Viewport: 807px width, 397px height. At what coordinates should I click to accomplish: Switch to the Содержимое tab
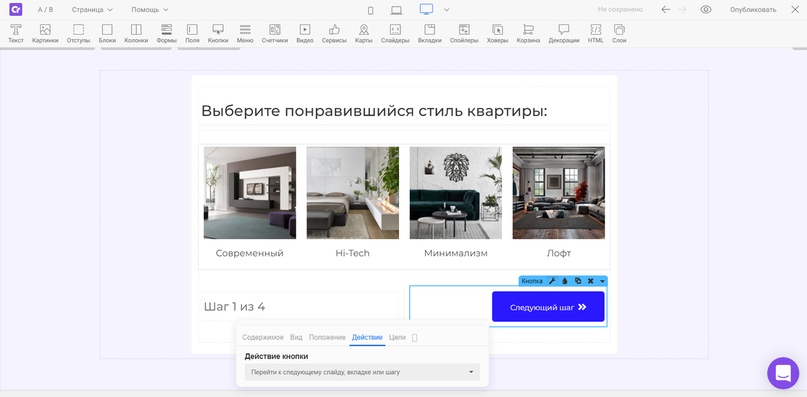point(263,337)
